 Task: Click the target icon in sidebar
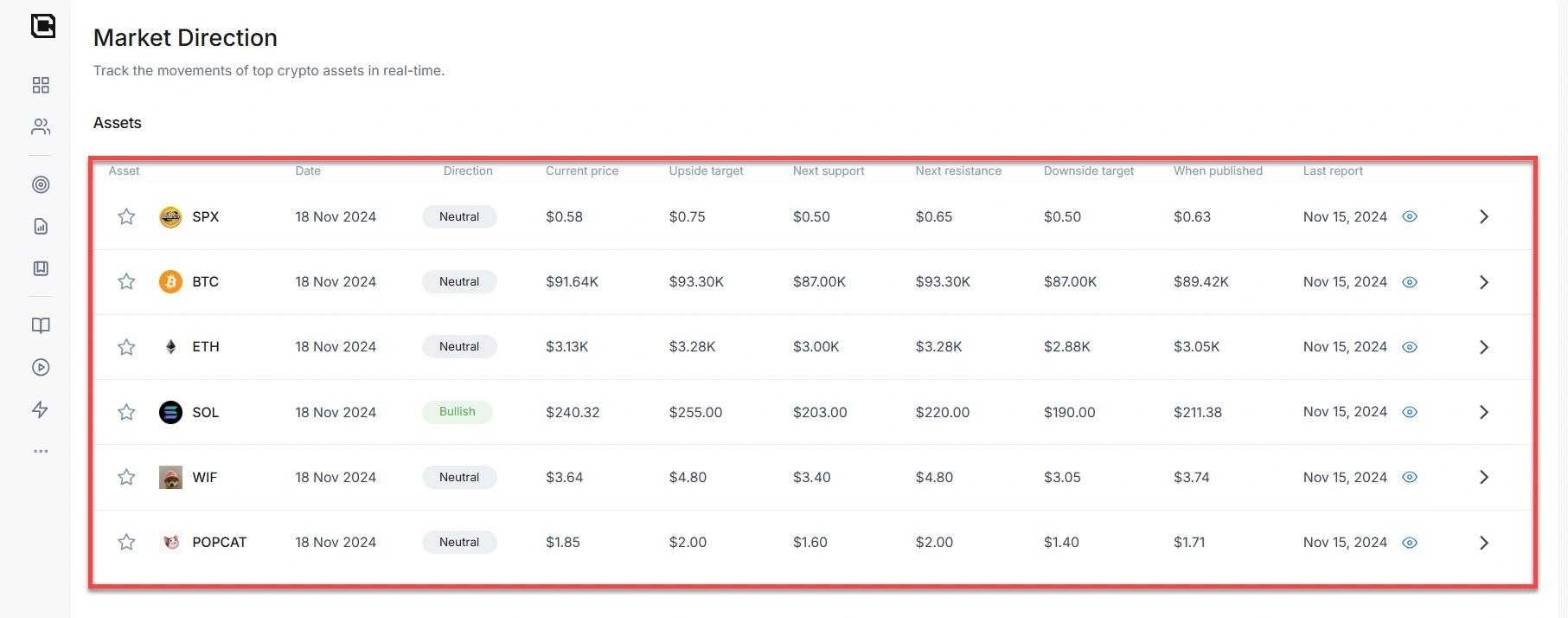[x=41, y=184]
